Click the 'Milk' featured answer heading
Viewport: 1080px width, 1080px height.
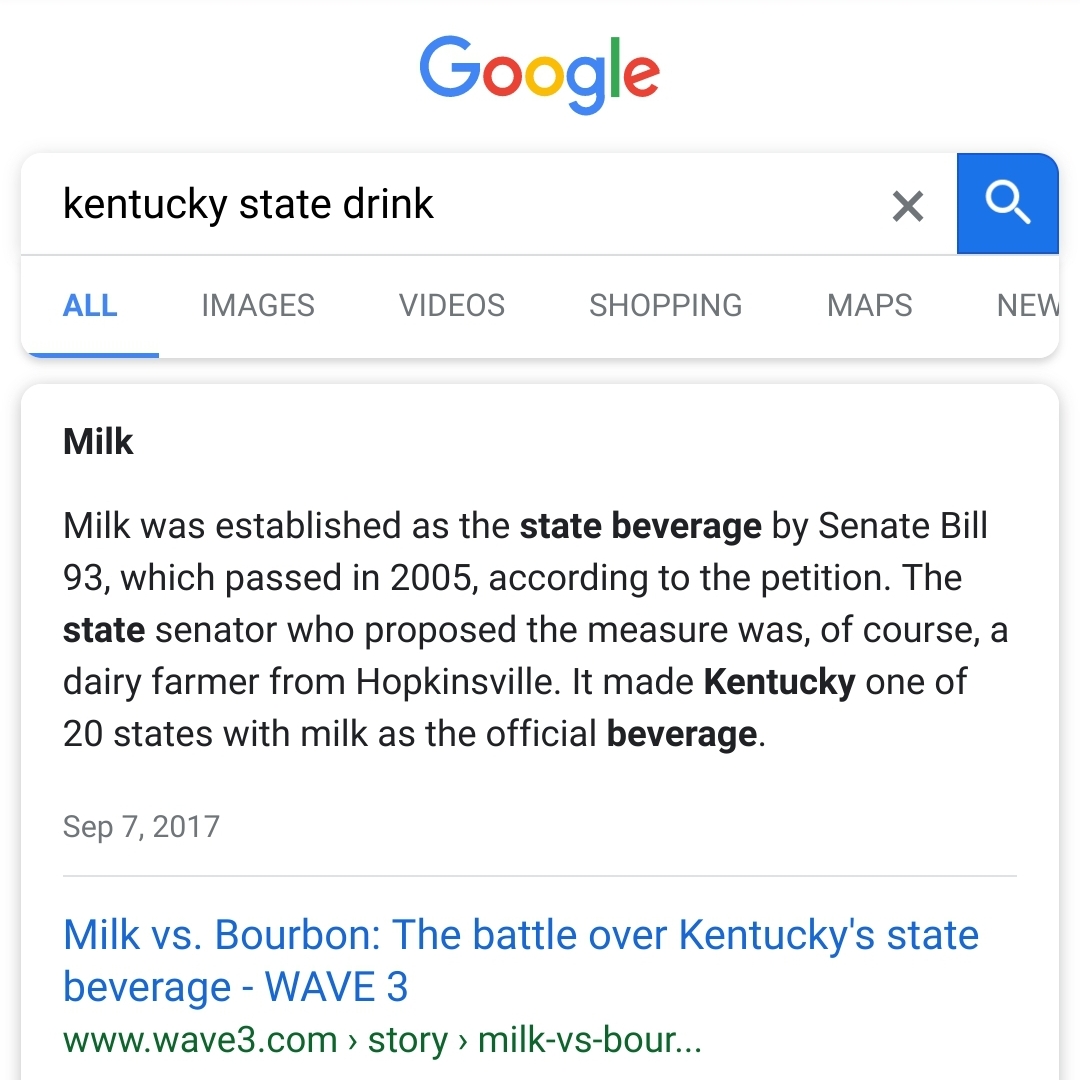point(98,441)
